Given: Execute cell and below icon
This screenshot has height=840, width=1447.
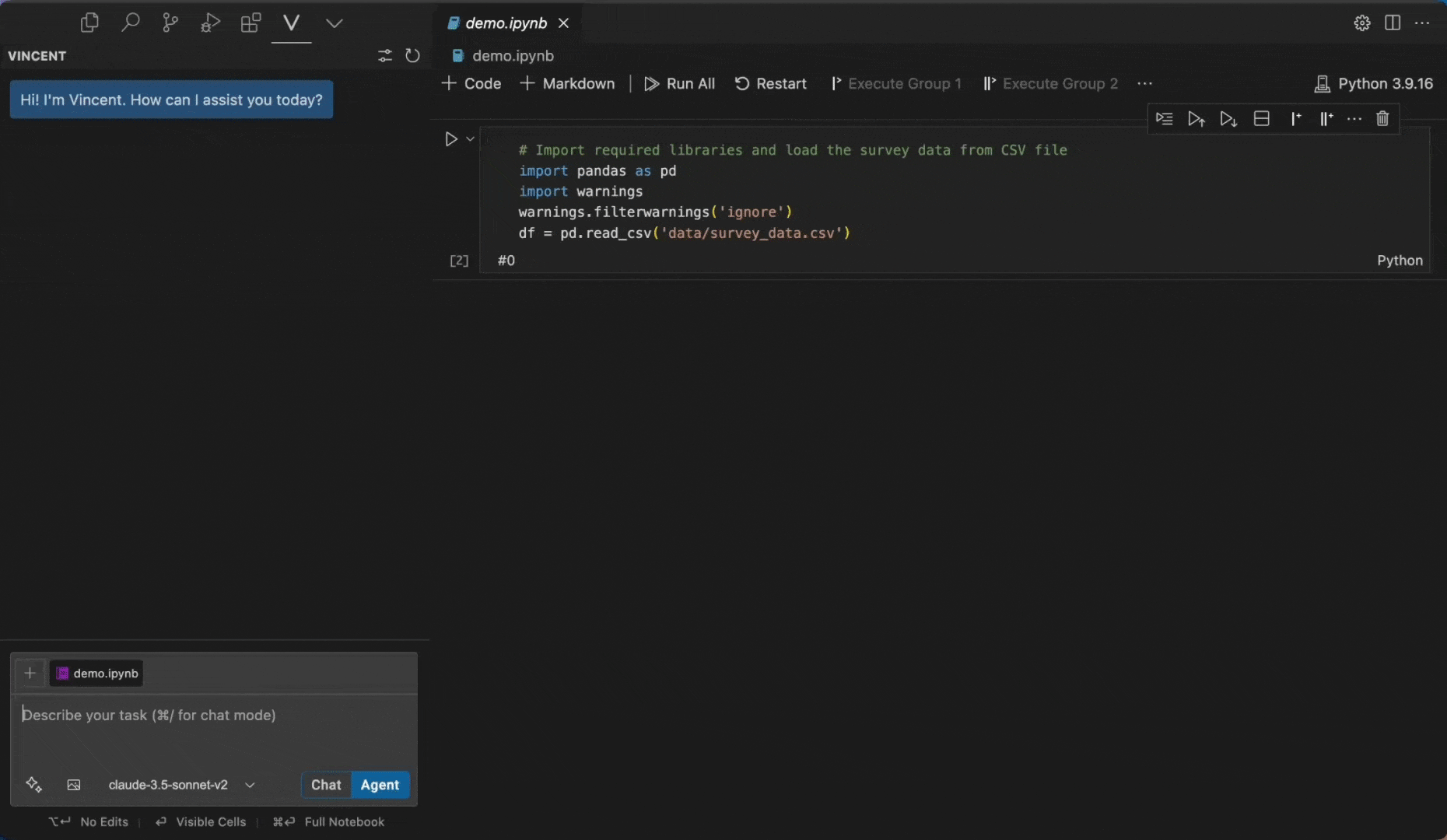Looking at the screenshot, I should pyautogui.click(x=1228, y=118).
